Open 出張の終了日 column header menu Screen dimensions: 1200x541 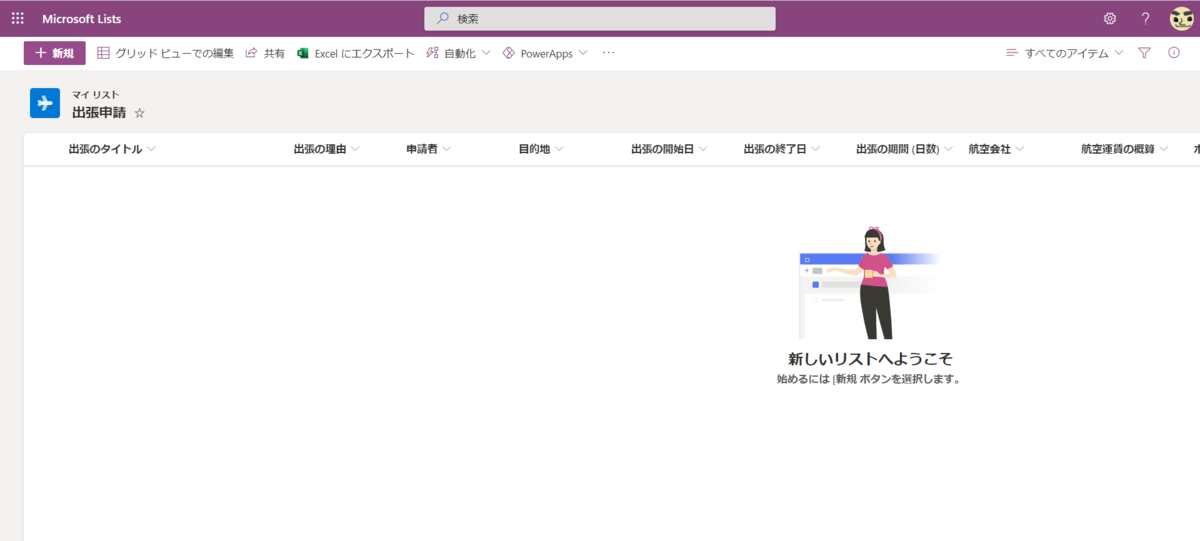pyautogui.click(x=782, y=149)
